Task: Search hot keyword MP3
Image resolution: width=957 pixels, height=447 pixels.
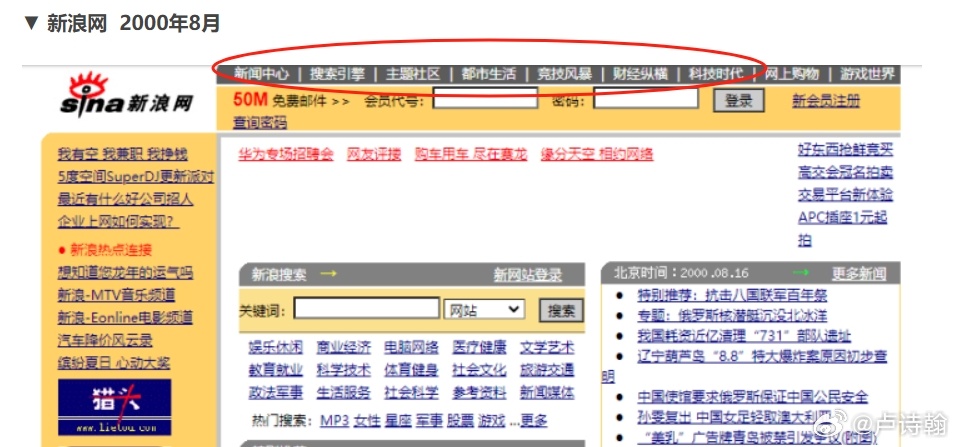Action: click(x=334, y=421)
